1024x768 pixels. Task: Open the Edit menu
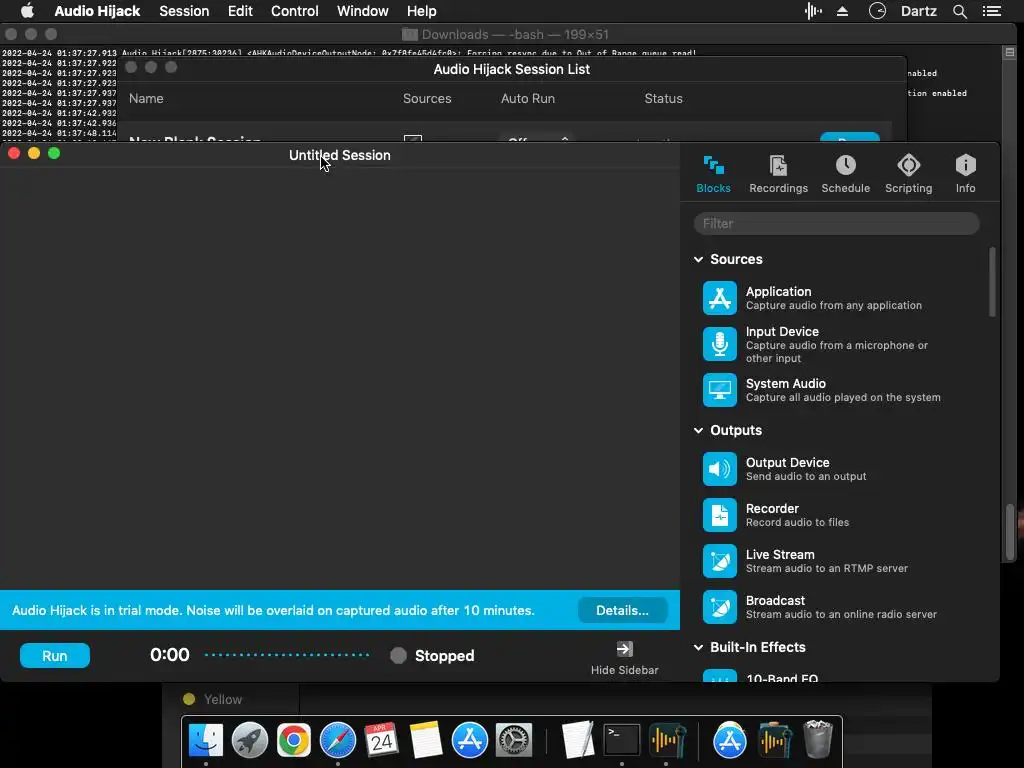click(x=240, y=11)
